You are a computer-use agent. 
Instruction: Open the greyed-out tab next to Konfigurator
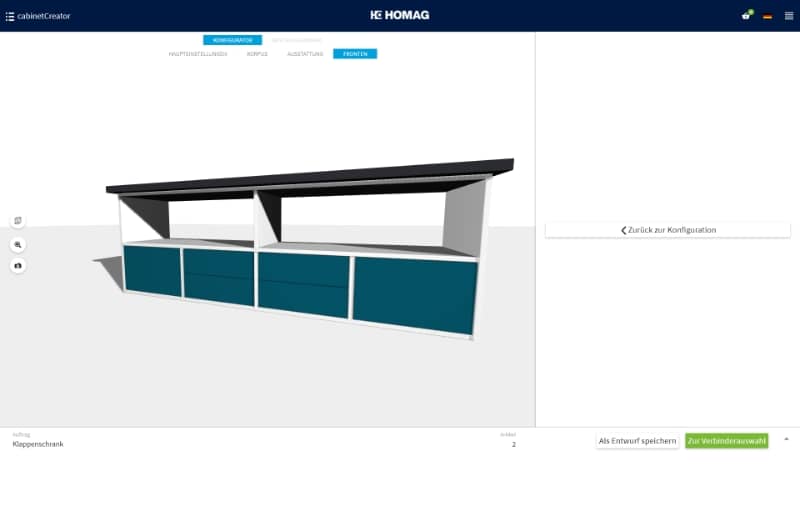coord(296,40)
